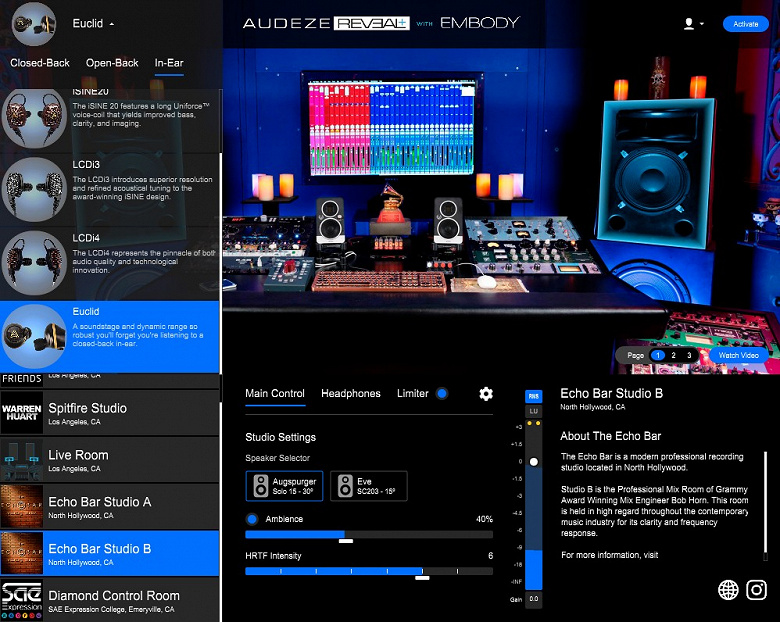This screenshot has width=780, height=622.
Task: Select the LCDi4 earphone image
Action: click(34, 263)
